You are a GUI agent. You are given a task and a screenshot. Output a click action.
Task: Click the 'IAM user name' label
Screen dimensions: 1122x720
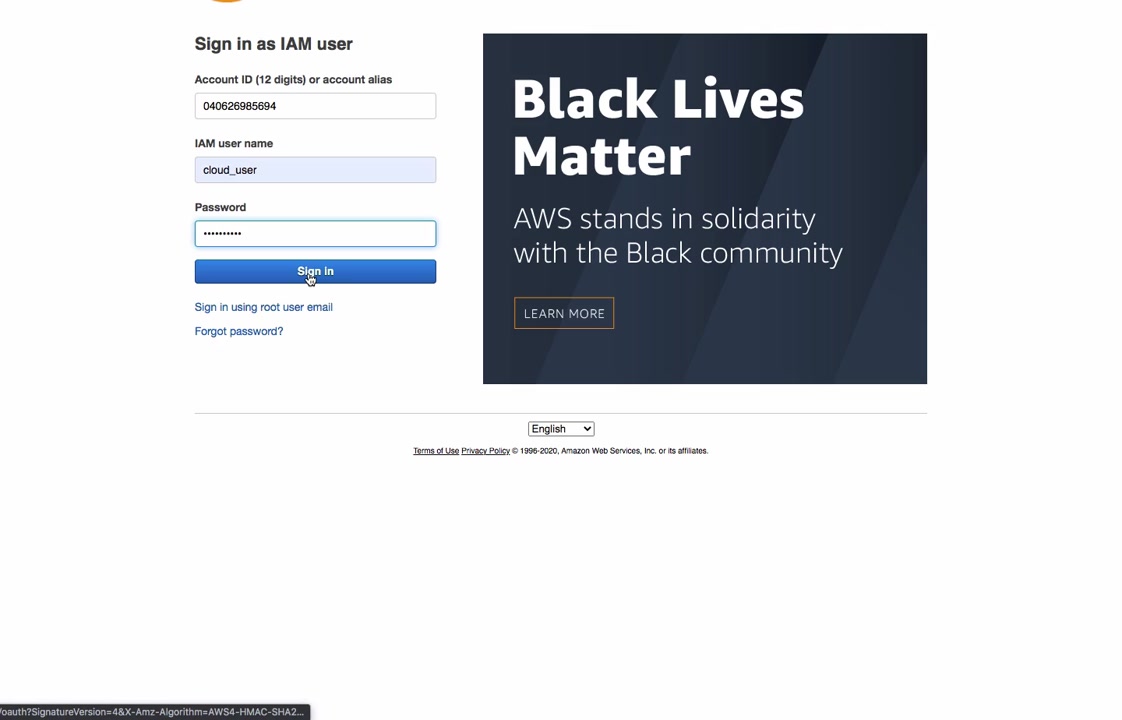click(x=233, y=143)
